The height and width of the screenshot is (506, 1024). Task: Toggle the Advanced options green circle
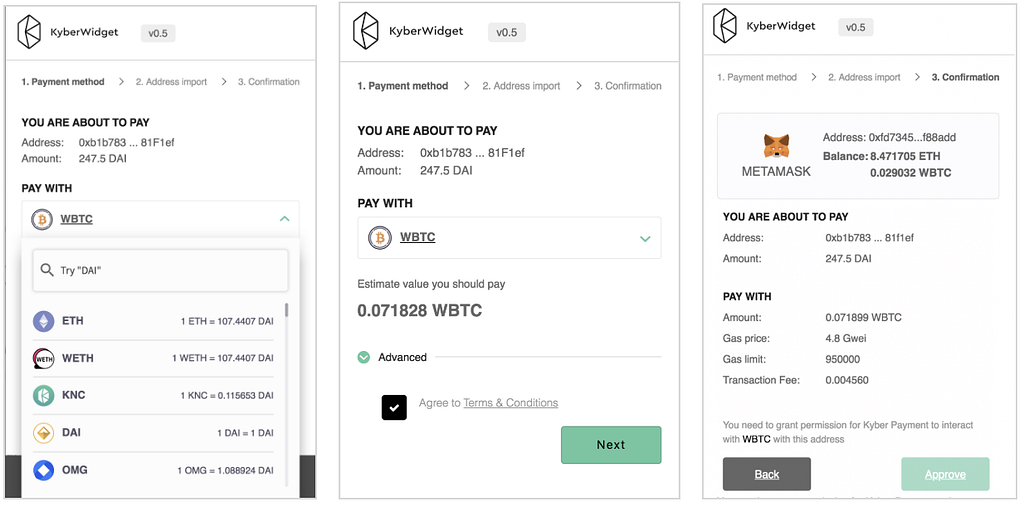(364, 357)
